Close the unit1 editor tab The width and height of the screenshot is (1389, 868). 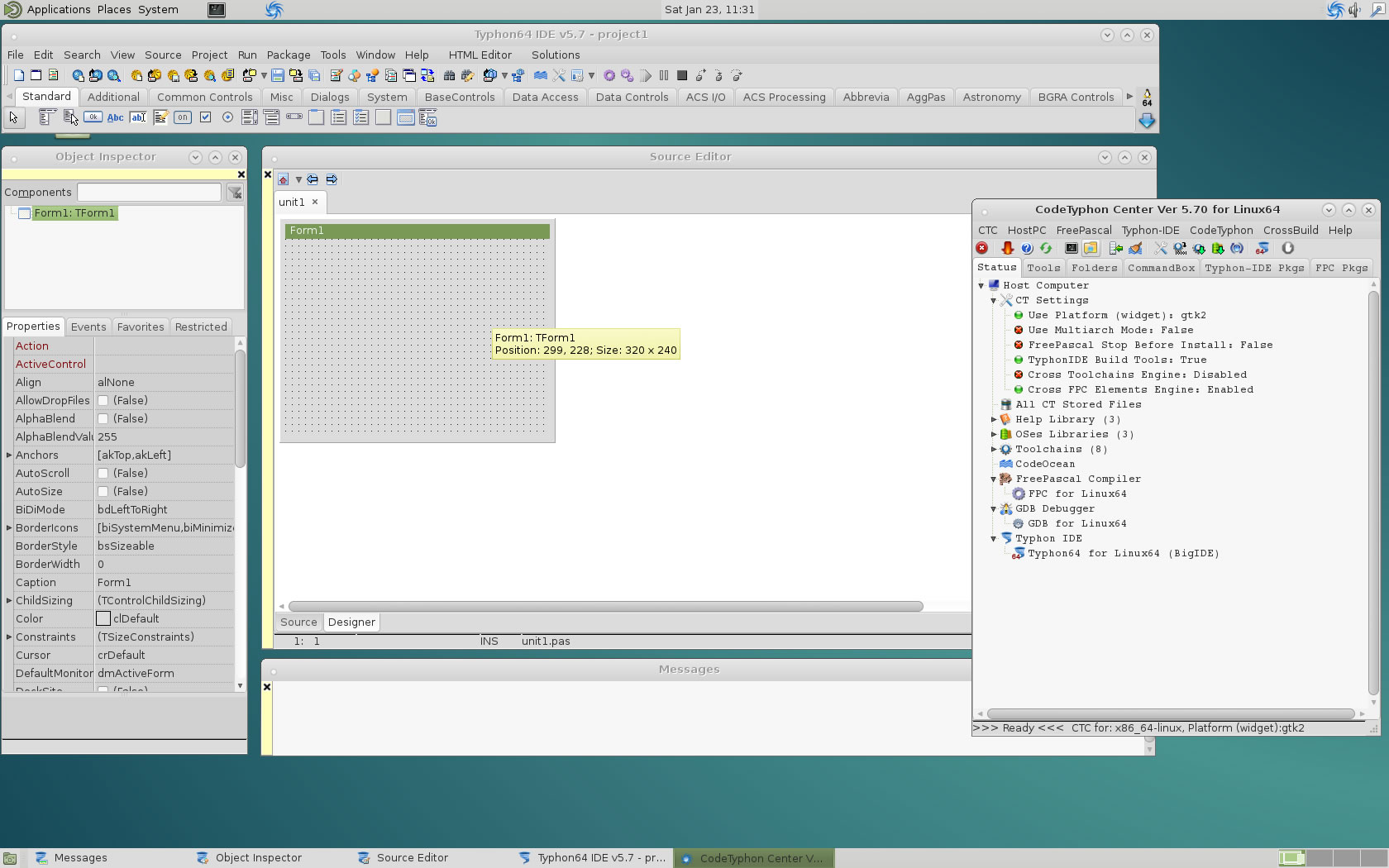[315, 202]
